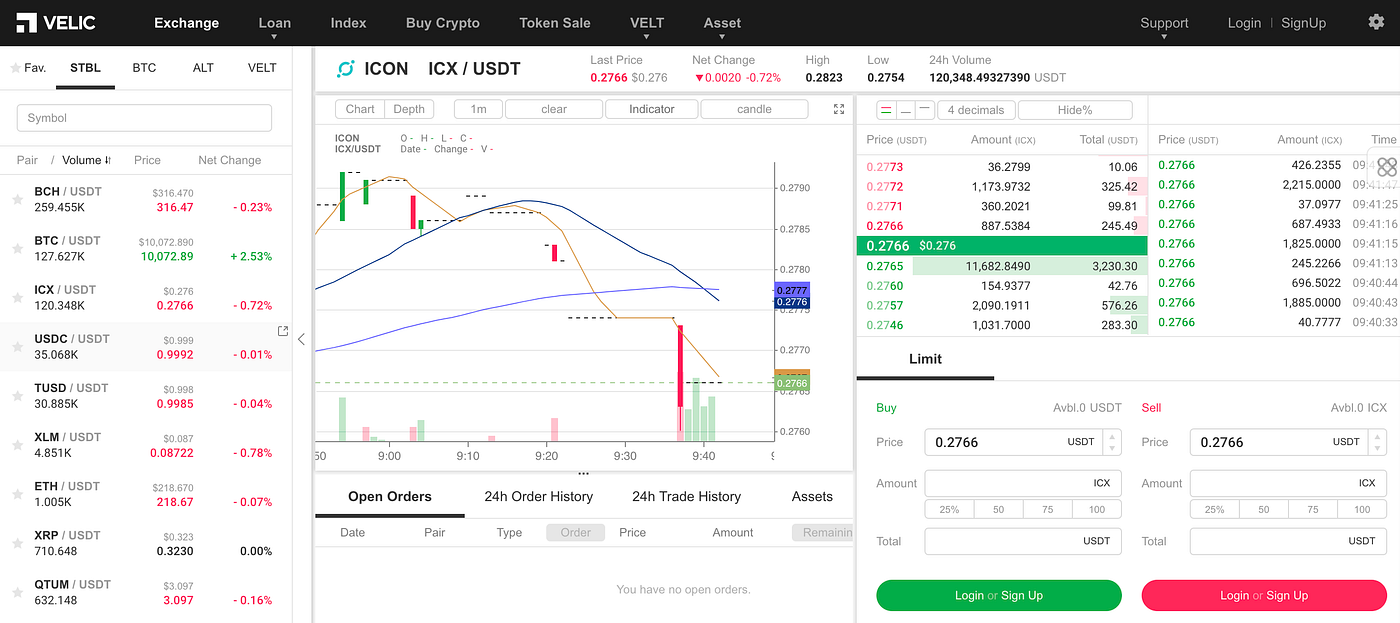Favorite the TUSD / USDT pair star
This screenshot has width=1400, height=623.
pyautogui.click(x=17, y=396)
